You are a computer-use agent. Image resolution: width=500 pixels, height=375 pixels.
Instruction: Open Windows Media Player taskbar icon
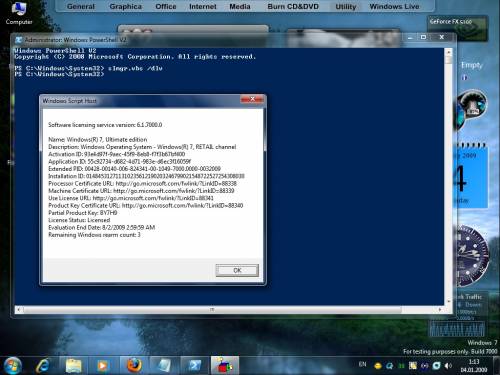pyautogui.click(x=103, y=366)
